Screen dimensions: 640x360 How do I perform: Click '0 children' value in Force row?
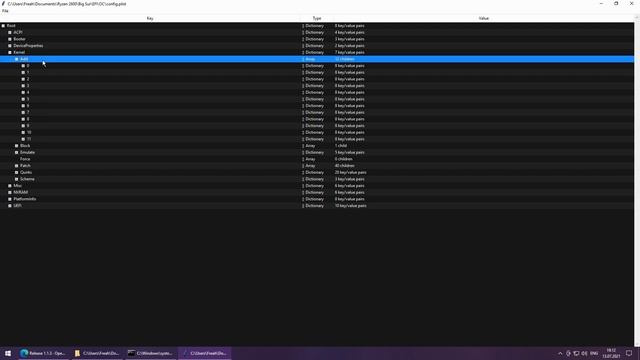point(344,159)
